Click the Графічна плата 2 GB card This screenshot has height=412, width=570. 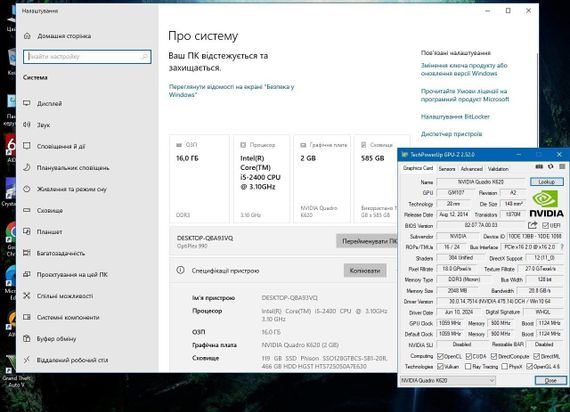pyautogui.click(x=322, y=179)
